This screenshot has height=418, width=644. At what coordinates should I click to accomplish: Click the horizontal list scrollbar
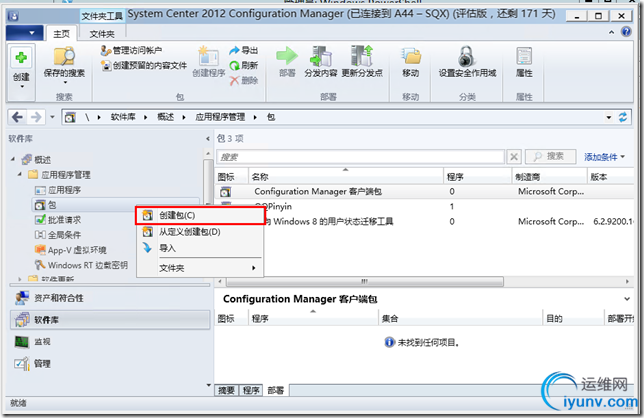pos(364,282)
